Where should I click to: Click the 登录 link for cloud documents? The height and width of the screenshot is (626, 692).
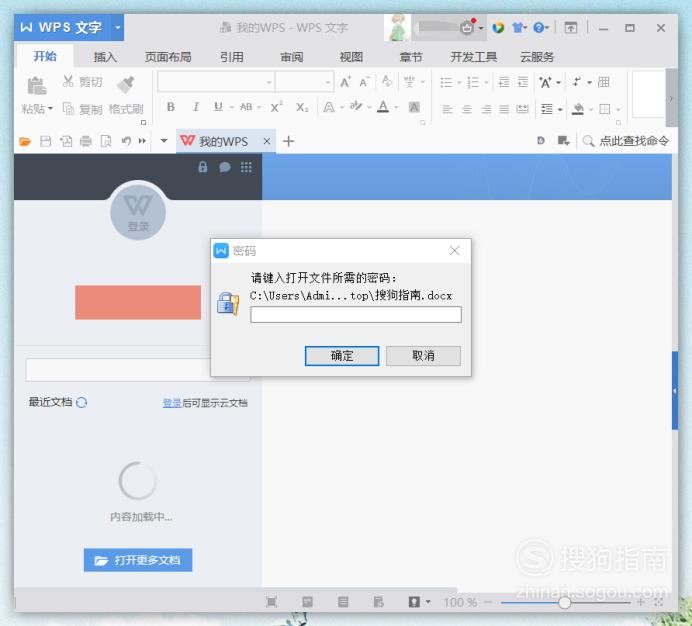172,403
